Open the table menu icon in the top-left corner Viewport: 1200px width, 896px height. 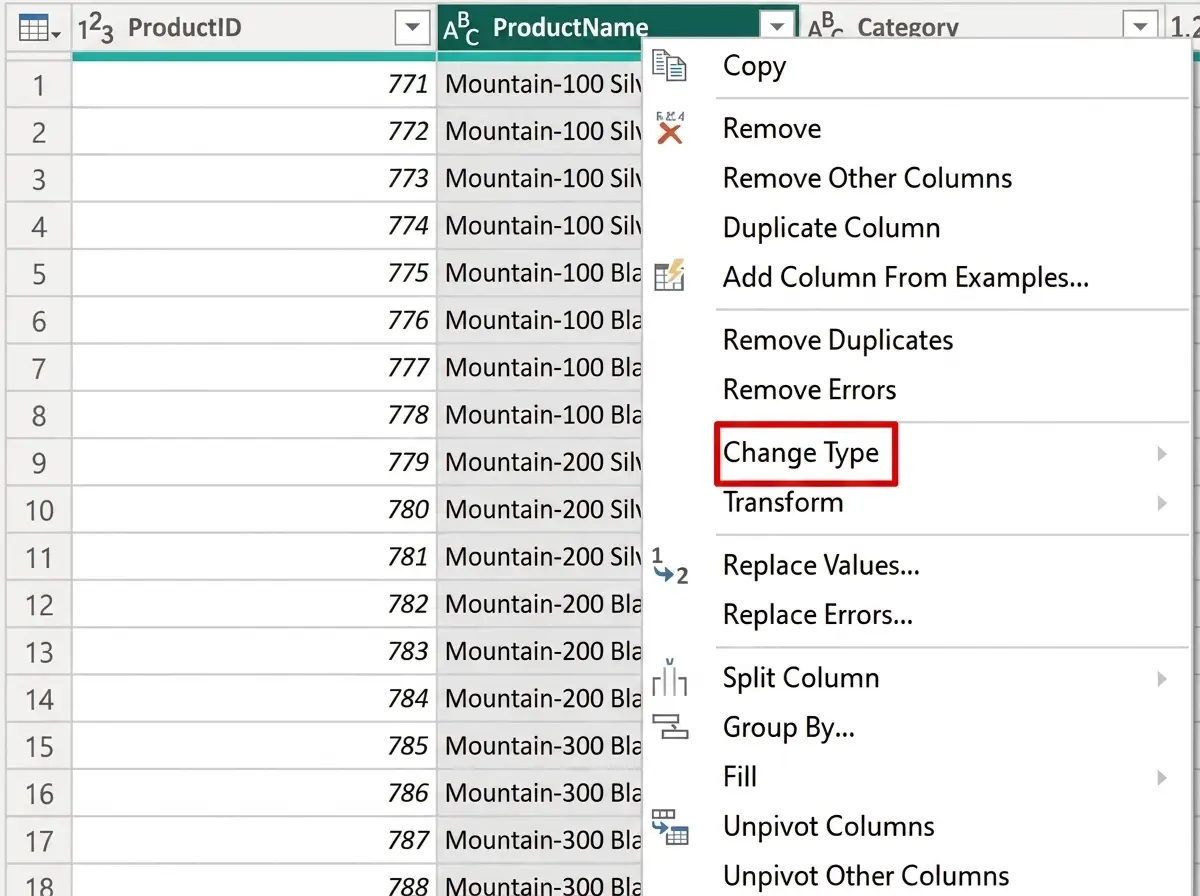pyautogui.click(x=39, y=29)
